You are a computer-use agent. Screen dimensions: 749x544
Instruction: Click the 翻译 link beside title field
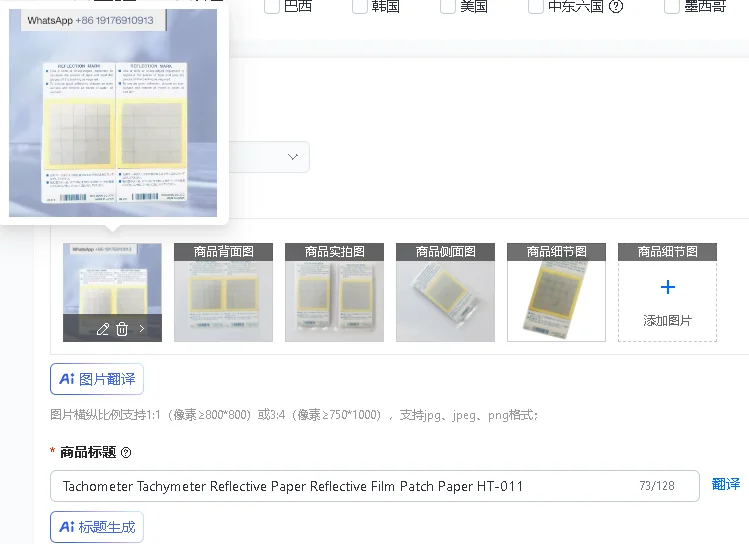pos(726,484)
